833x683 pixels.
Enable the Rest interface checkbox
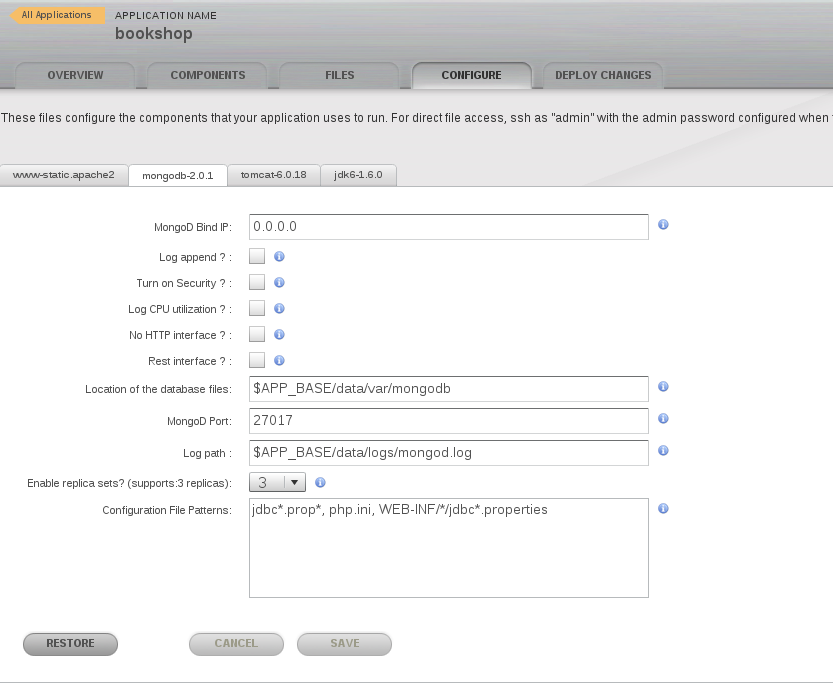[257, 361]
